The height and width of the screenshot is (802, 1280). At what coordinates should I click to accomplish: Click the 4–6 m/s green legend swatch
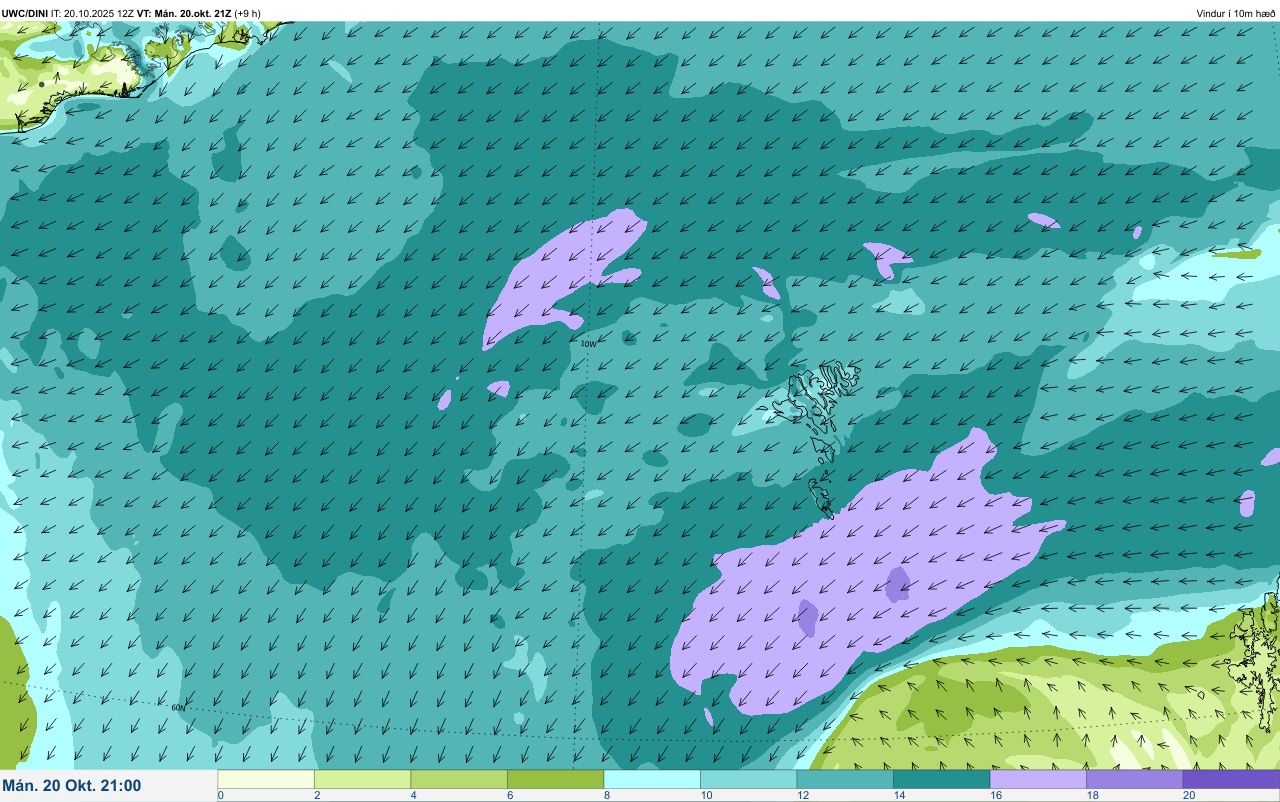click(459, 778)
